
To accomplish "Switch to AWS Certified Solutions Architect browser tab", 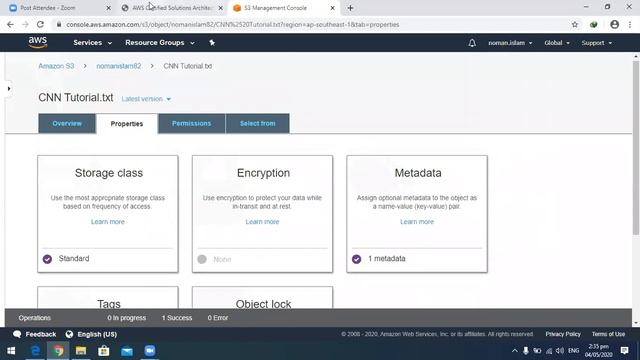I will pyautogui.click(x=172, y=8).
